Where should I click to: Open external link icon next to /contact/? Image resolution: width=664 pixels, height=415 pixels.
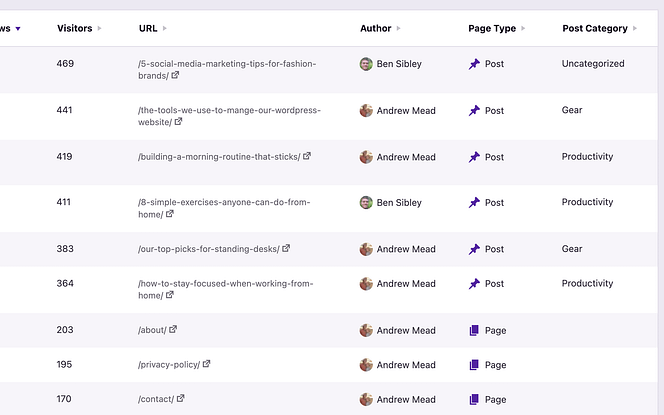coord(181,399)
